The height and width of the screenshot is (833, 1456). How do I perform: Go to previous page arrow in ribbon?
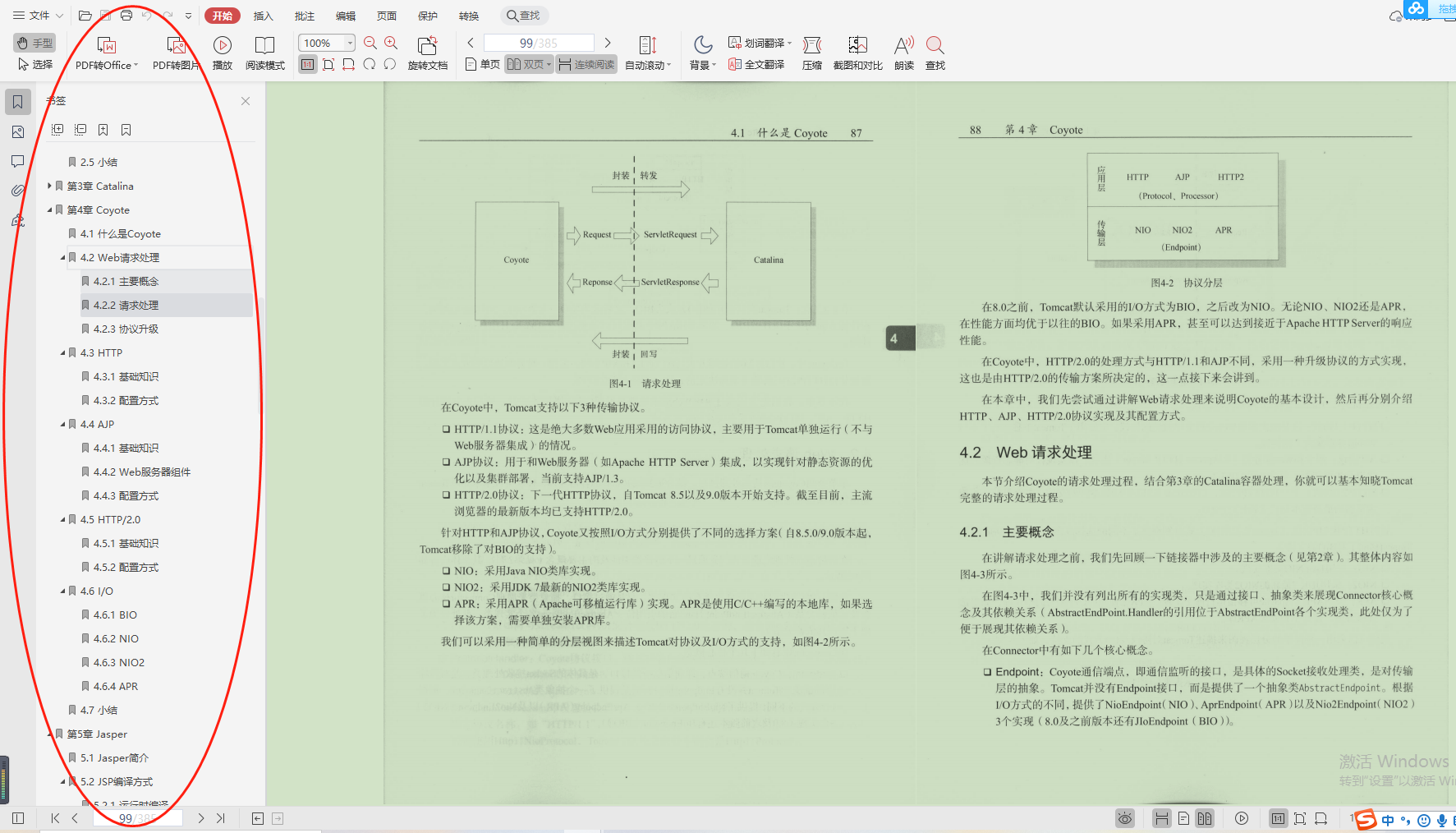click(x=471, y=43)
